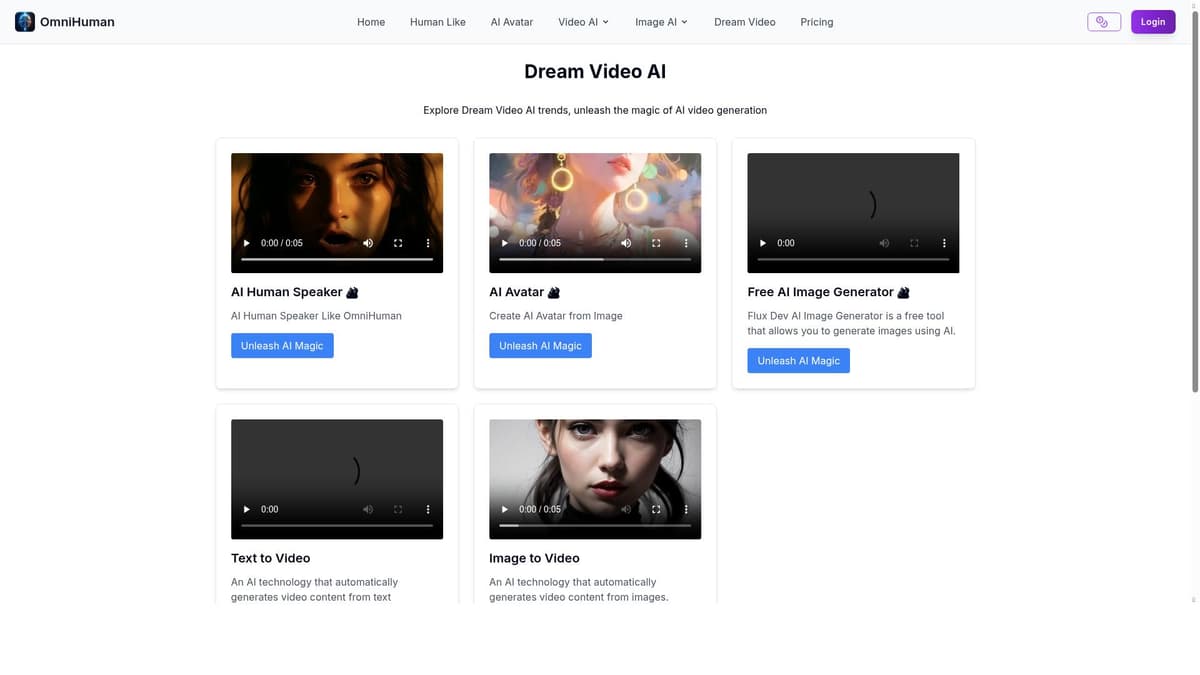Play the Free AI Image Generator video
Screen dimensions: 1200x675
[x=763, y=243]
